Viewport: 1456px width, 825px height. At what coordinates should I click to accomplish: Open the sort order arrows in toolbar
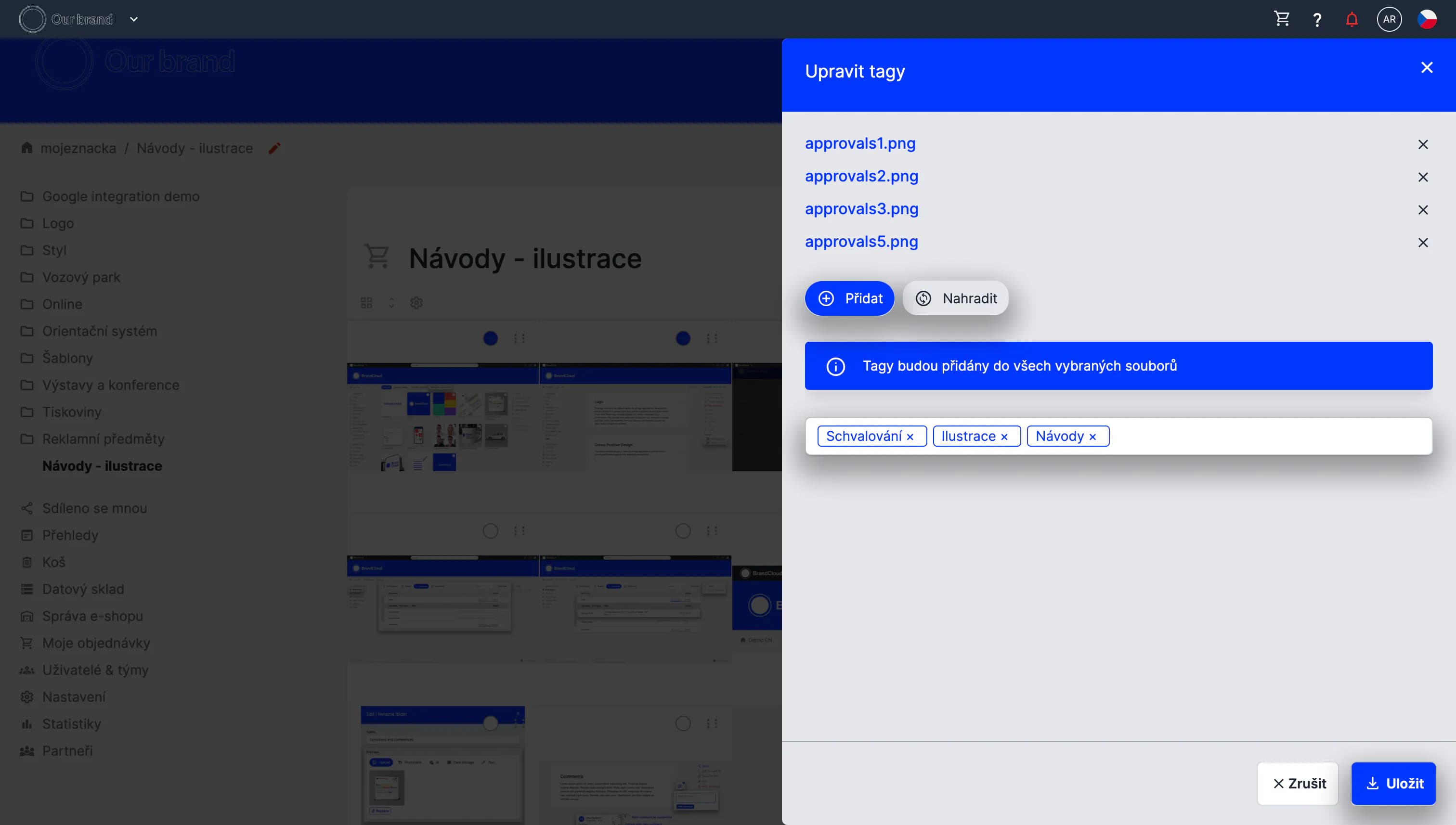coord(391,303)
